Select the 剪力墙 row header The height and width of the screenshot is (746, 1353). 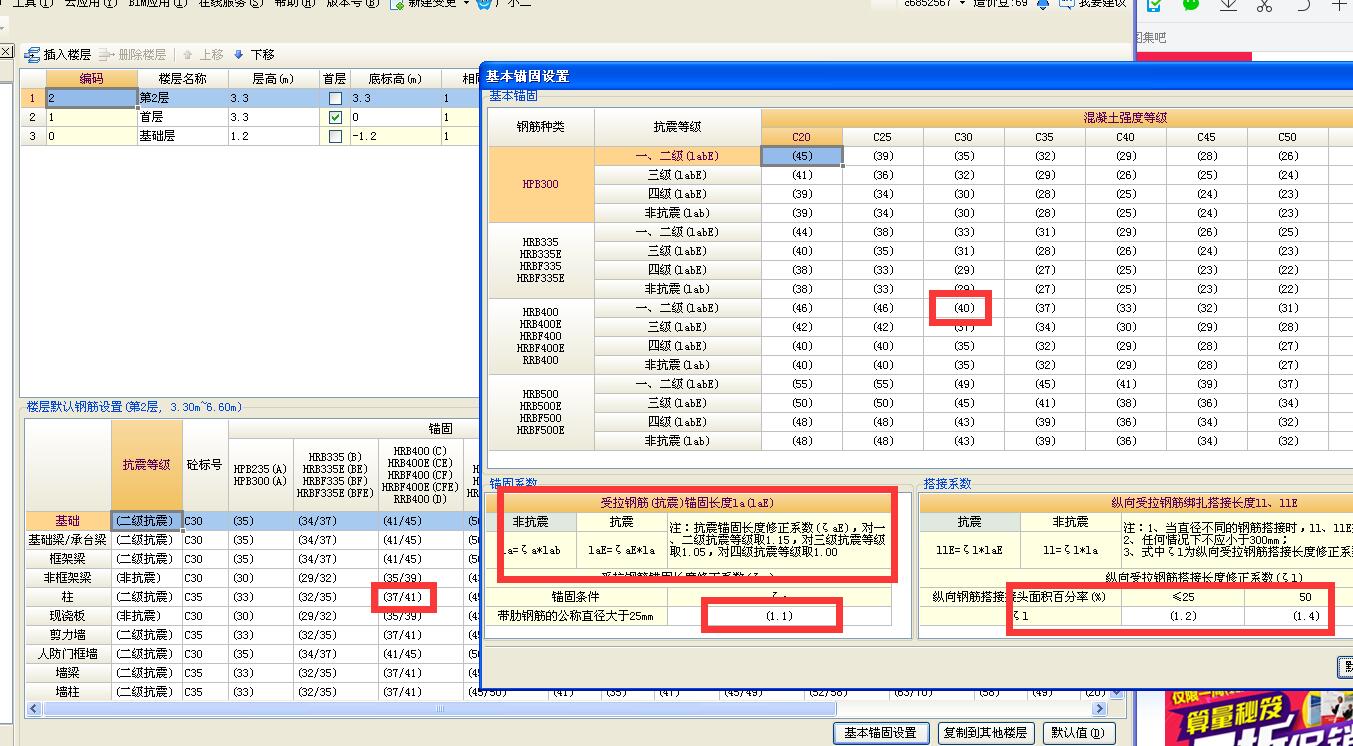coord(68,635)
